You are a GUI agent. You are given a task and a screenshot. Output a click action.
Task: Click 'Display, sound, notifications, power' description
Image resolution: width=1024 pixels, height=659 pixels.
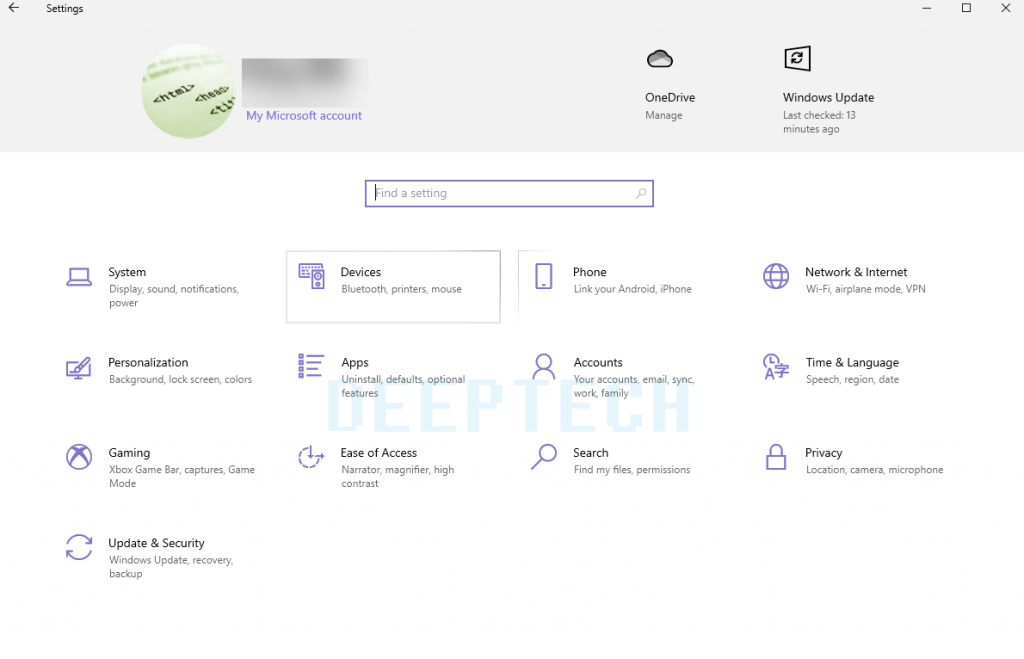coord(174,296)
